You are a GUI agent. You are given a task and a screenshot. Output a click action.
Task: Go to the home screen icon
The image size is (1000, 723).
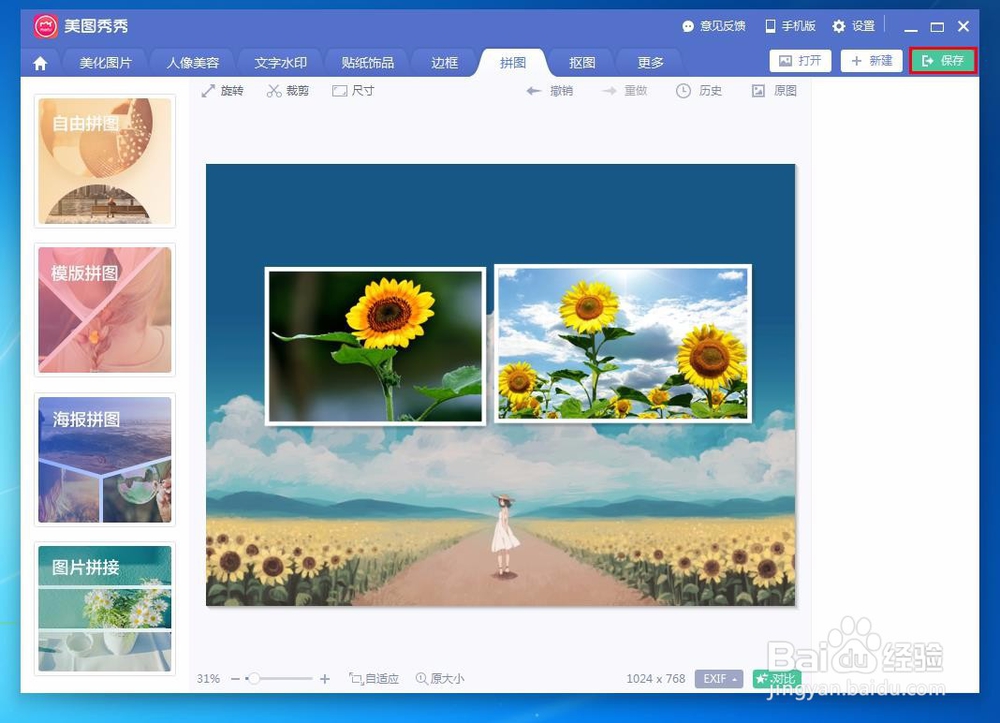[40, 63]
